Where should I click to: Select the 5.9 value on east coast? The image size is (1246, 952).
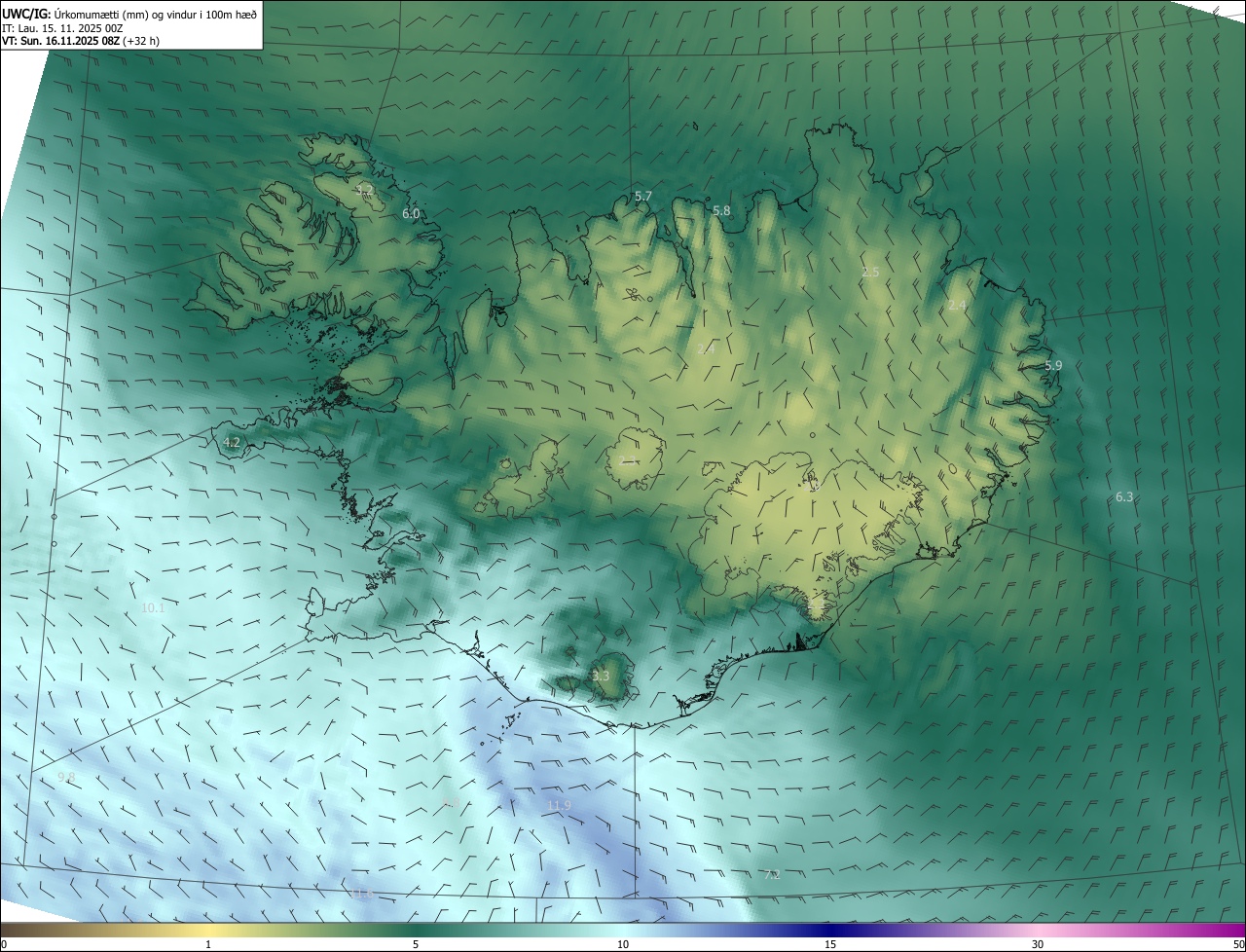click(1053, 365)
